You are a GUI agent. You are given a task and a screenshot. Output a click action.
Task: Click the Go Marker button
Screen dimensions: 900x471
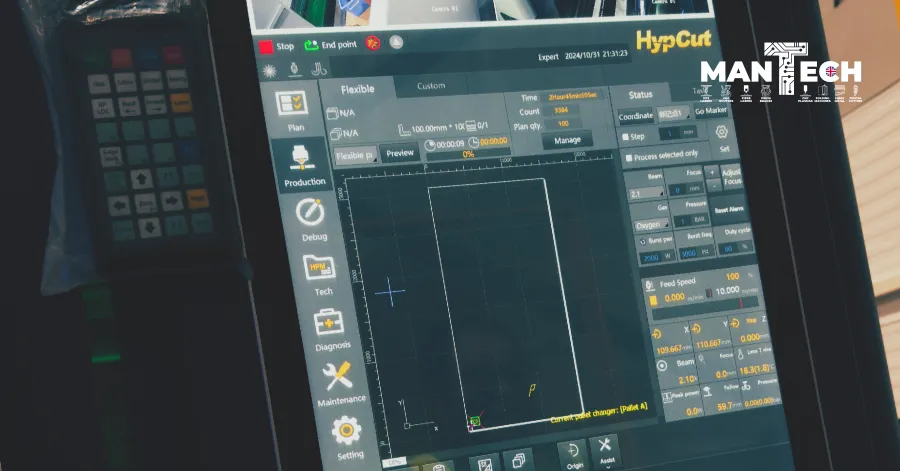[711, 111]
